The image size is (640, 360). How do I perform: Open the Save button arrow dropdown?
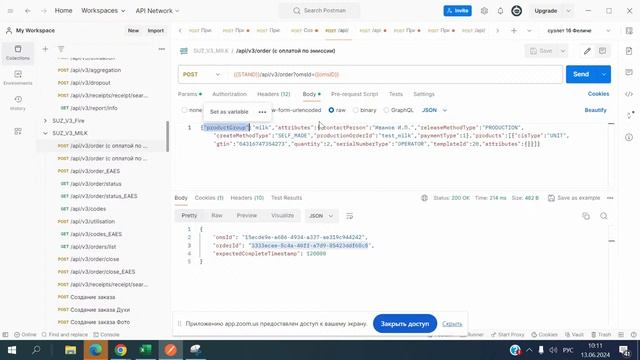point(563,51)
